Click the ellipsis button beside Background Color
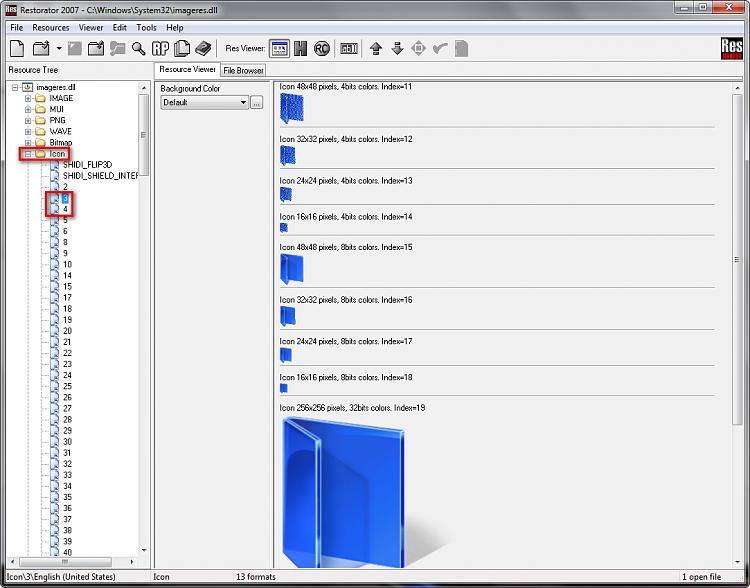750x588 pixels. click(x=256, y=102)
